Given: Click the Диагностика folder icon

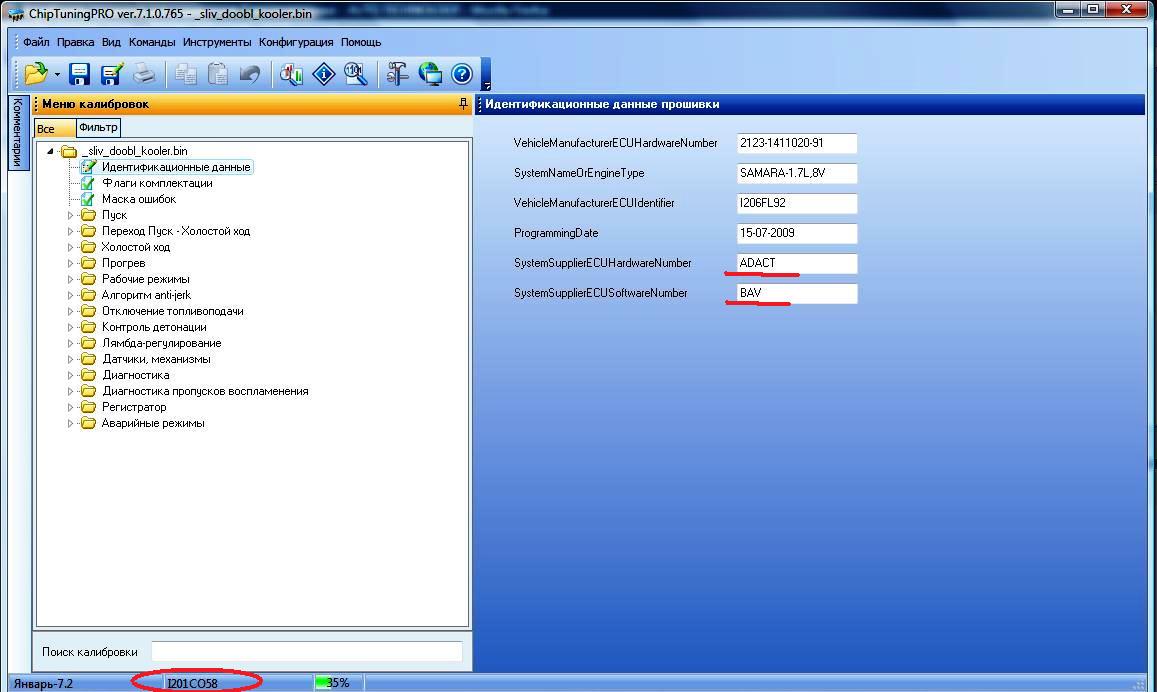Looking at the screenshot, I should pos(89,376).
